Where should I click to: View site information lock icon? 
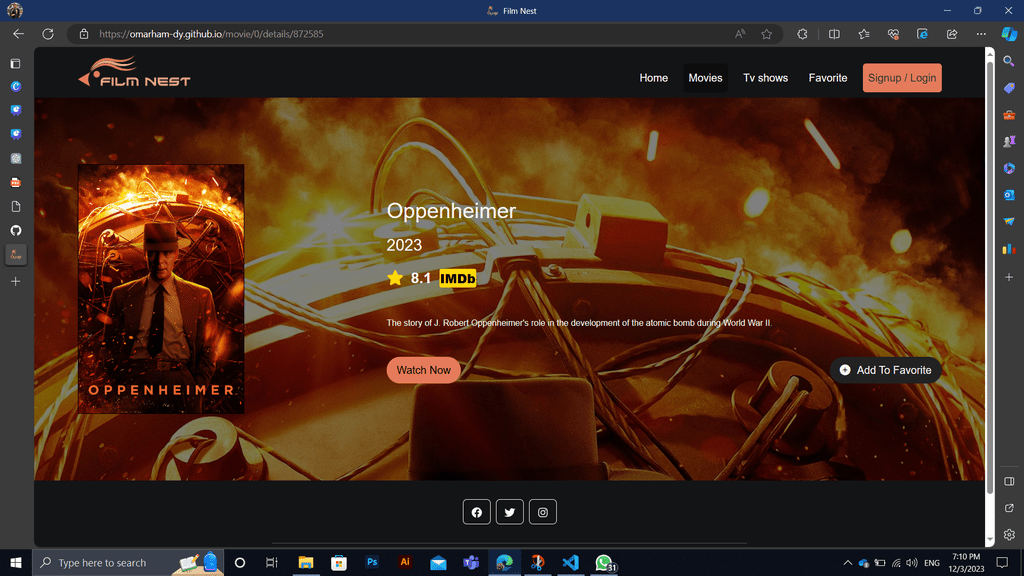pyautogui.click(x=84, y=34)
